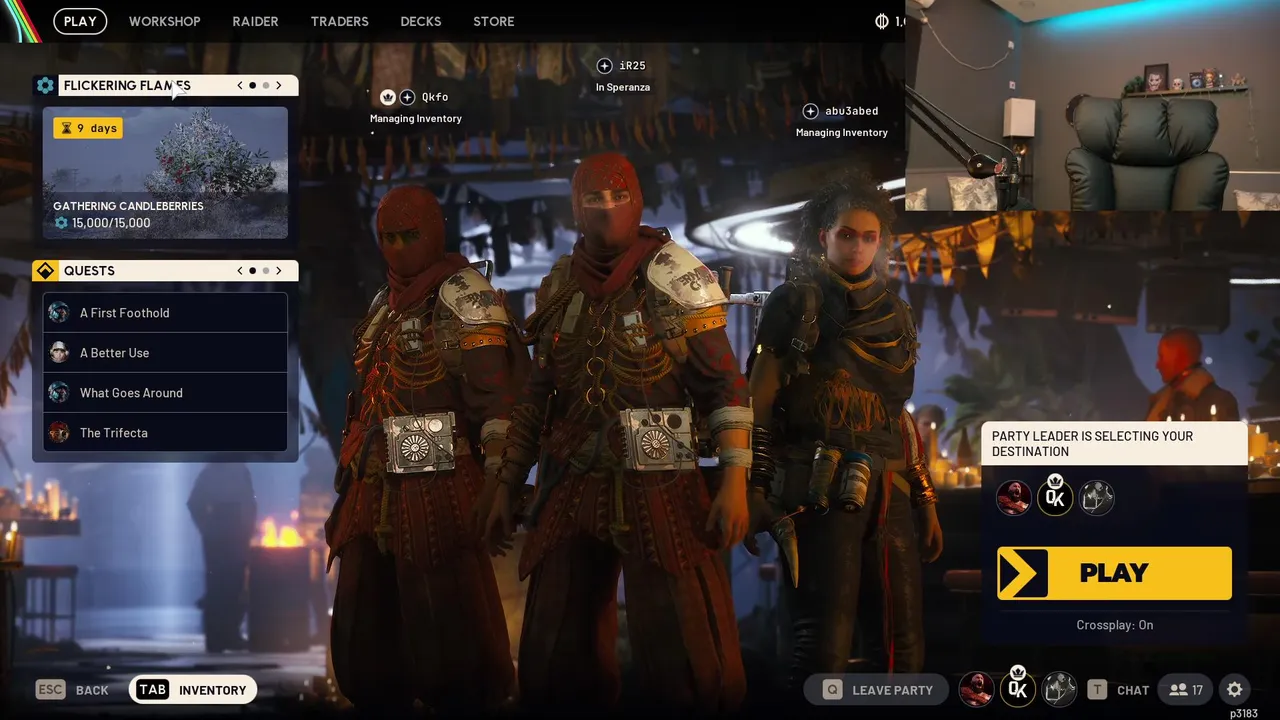
Task: Click player name abu3abed
Action: tap(852, 111)
